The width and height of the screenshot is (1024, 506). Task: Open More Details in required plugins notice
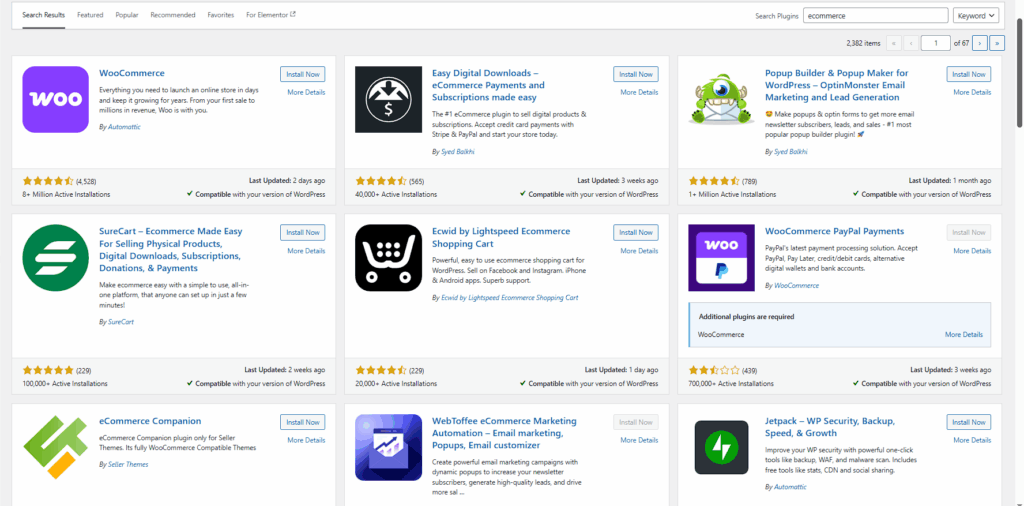click(963, 334)
